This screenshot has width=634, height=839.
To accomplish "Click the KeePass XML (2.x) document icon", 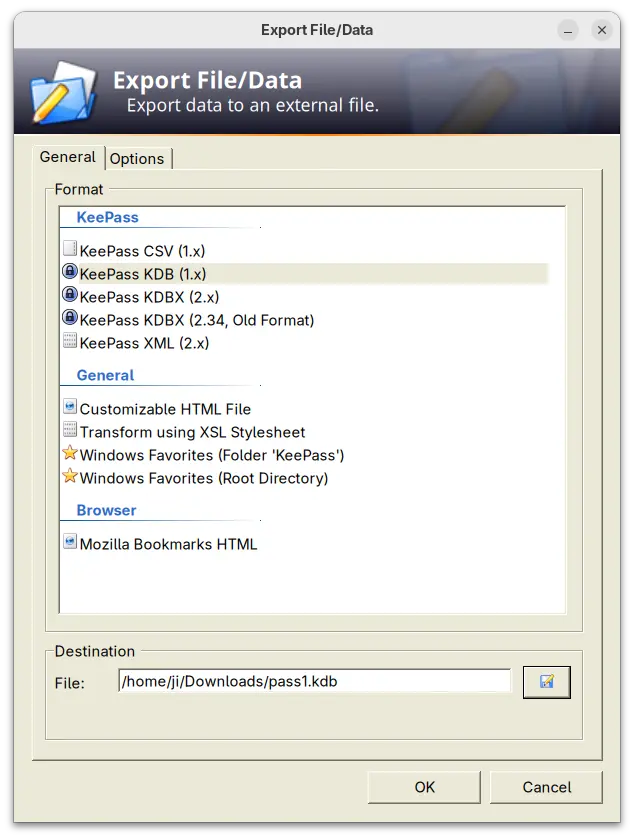I will coord(70,340).
